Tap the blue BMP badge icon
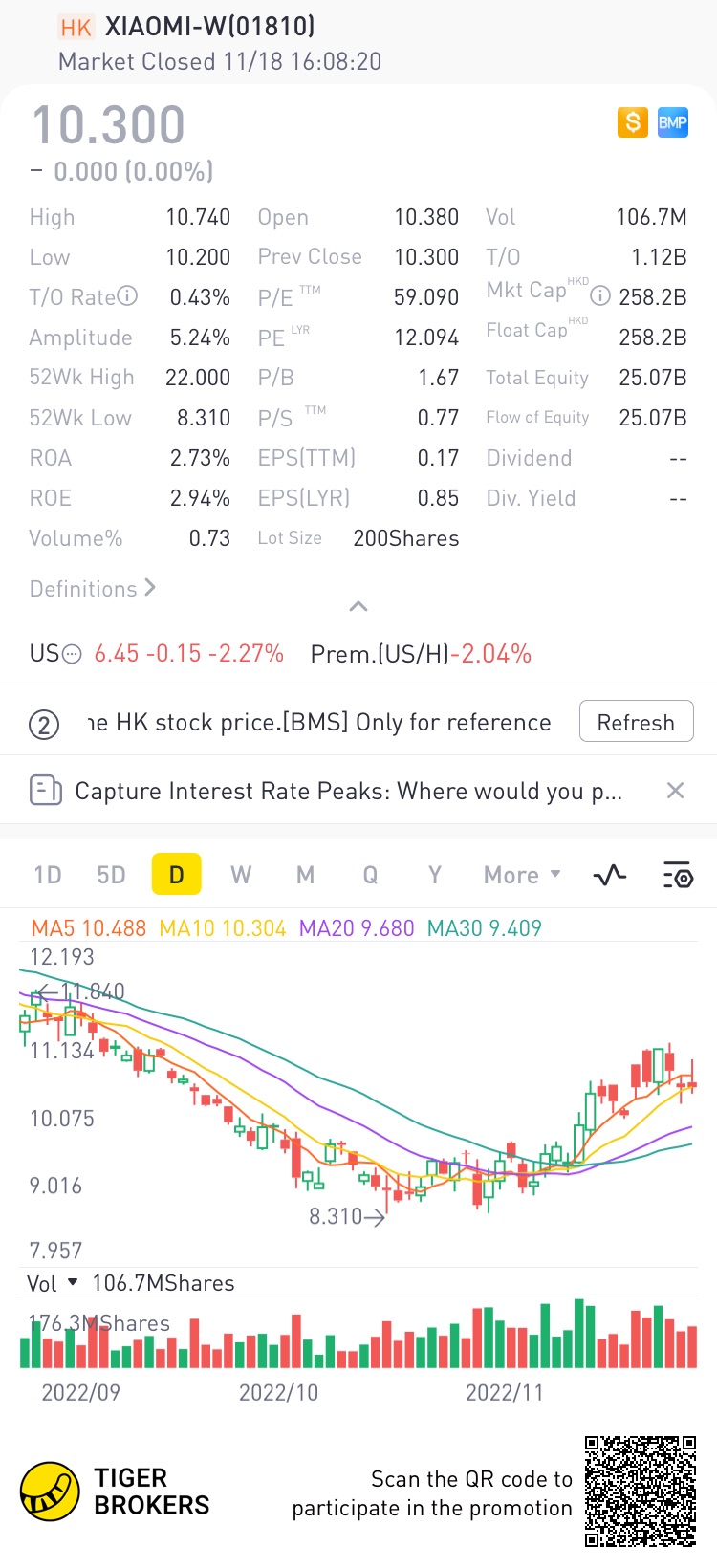Image resolution: width=717 pixels, height=1568 pixels. pos(673,122)
